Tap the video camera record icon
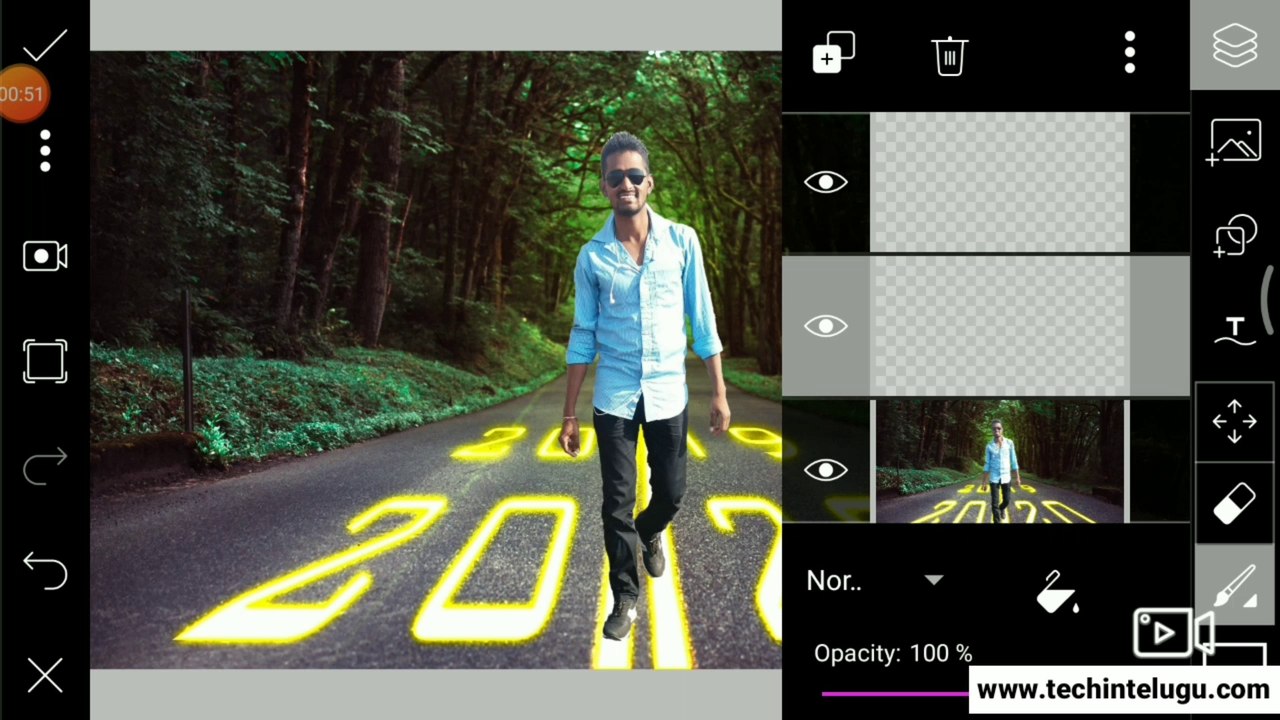The width and height of the screenshot is (1280, 720). [x=45, y=257]
